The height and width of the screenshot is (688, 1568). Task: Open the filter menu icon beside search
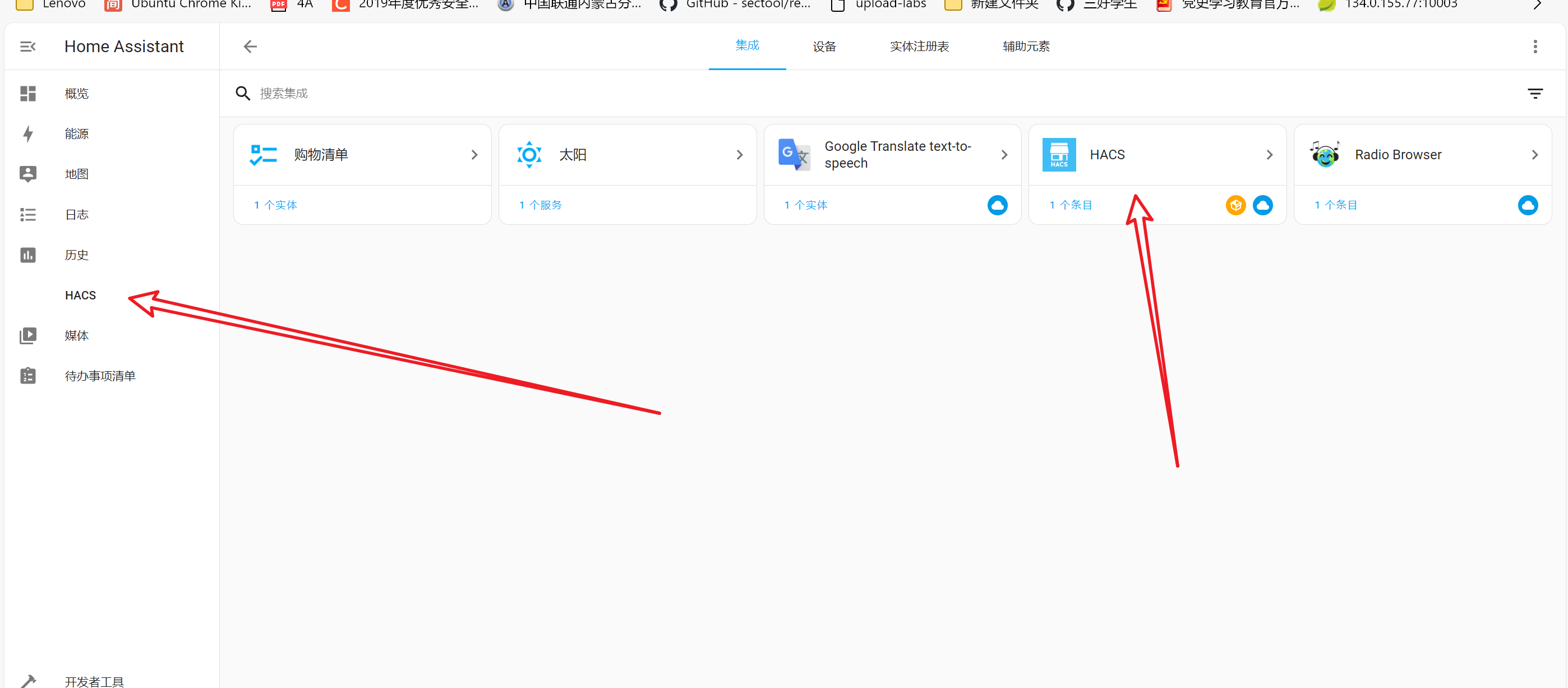pyautogui.click(x=1535, y=93)
